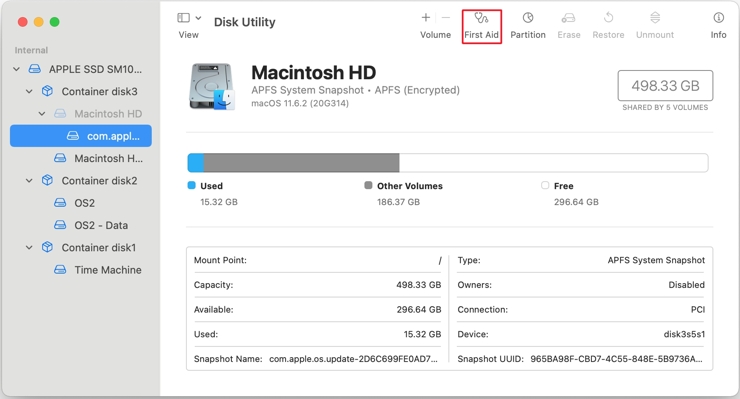This screenshot has width=740, height=399.
Task: Click the gray Other Volumes swatch
Action: (369, 185)
